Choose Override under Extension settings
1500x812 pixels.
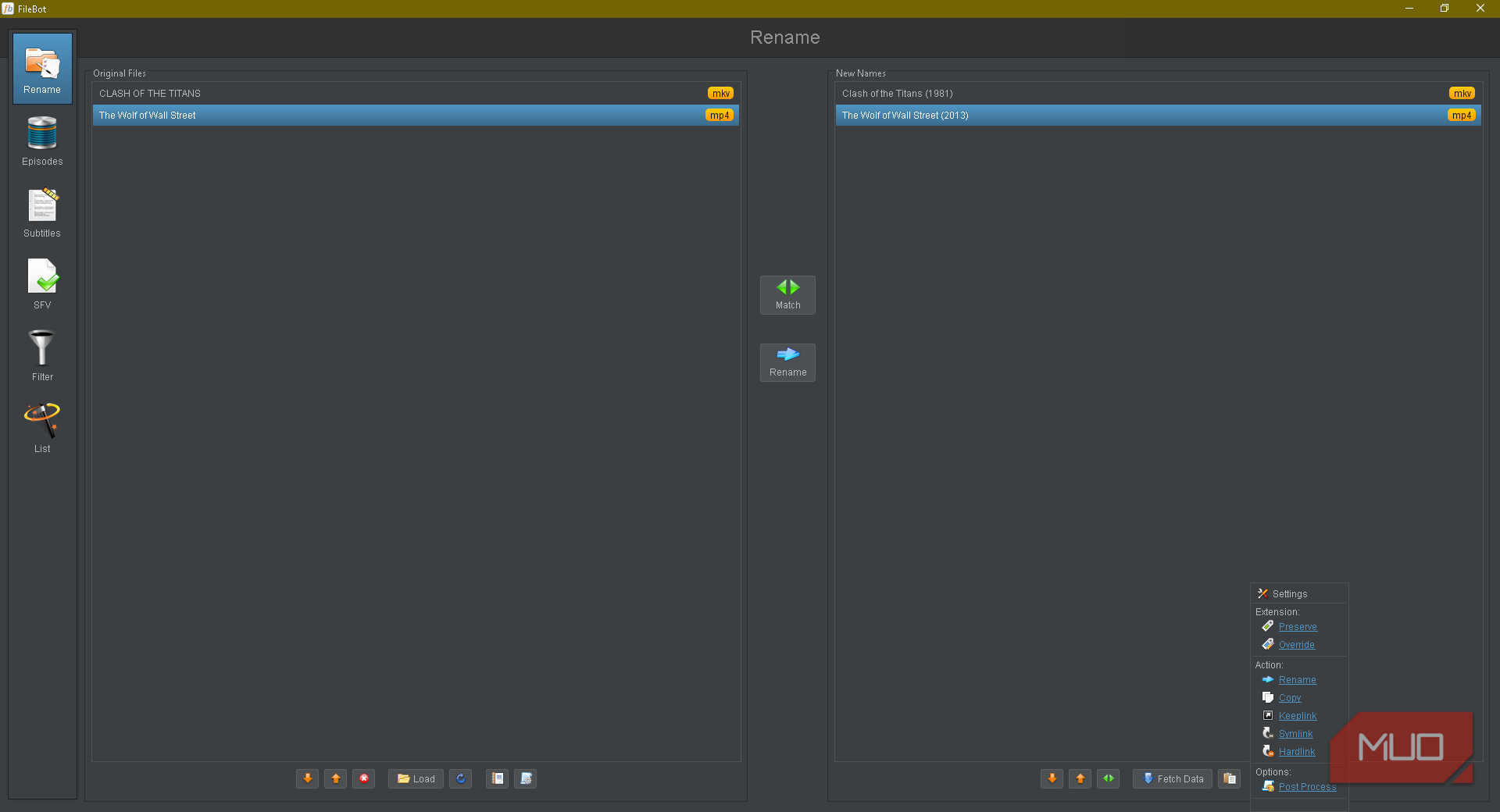pyautogui.click(x=1297, y=645)
